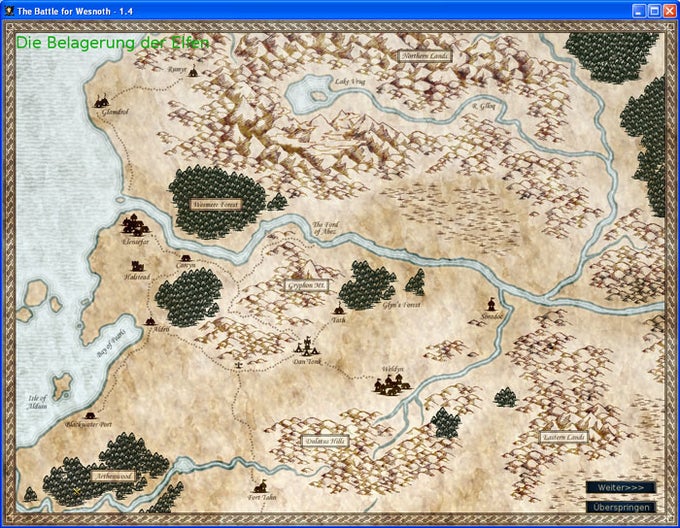Click the Lake Vrug label
Viewport: 680px width, 528px height.
[x=350, y=81]
